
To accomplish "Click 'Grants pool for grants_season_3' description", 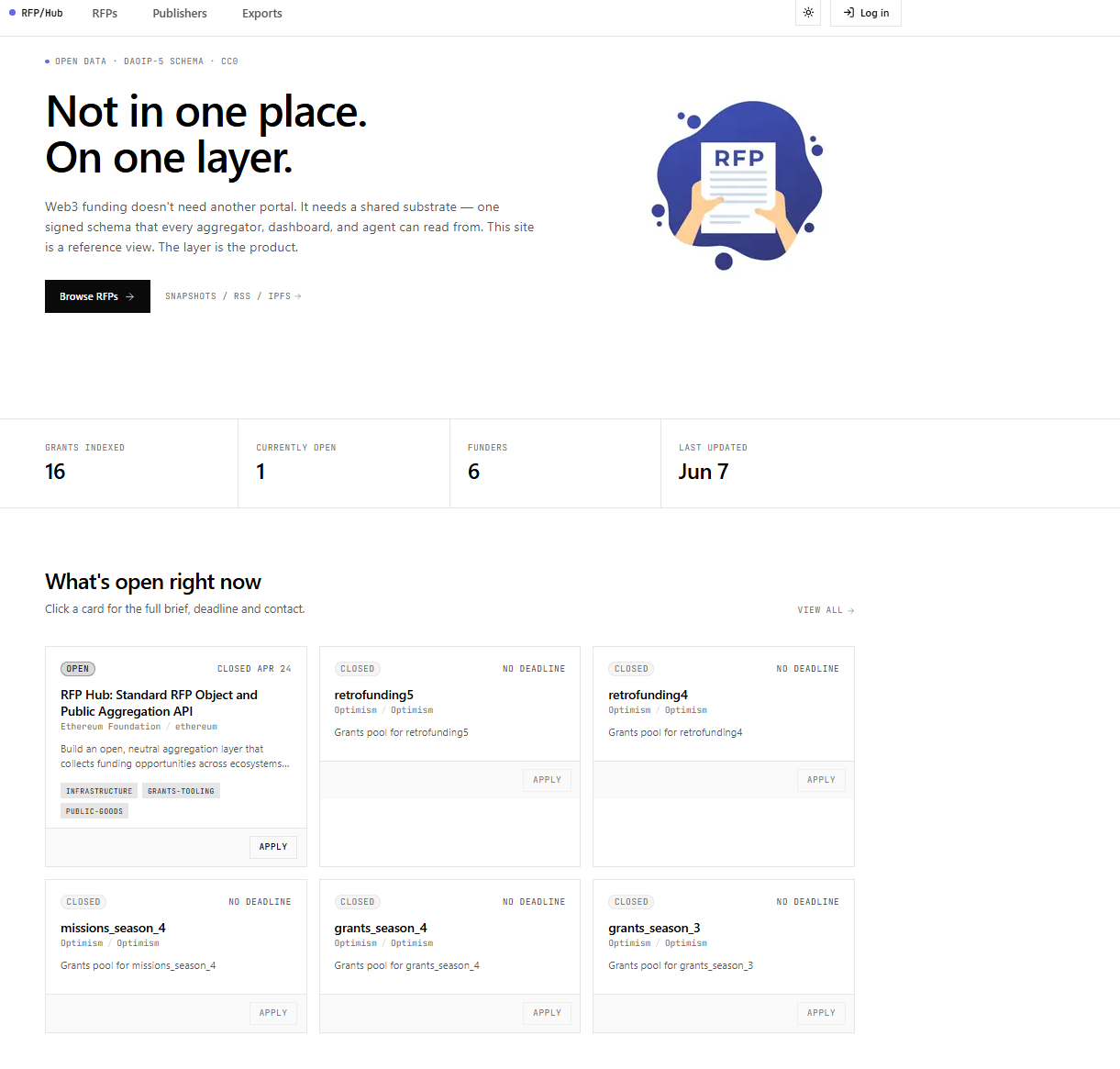I will (681, 965).
